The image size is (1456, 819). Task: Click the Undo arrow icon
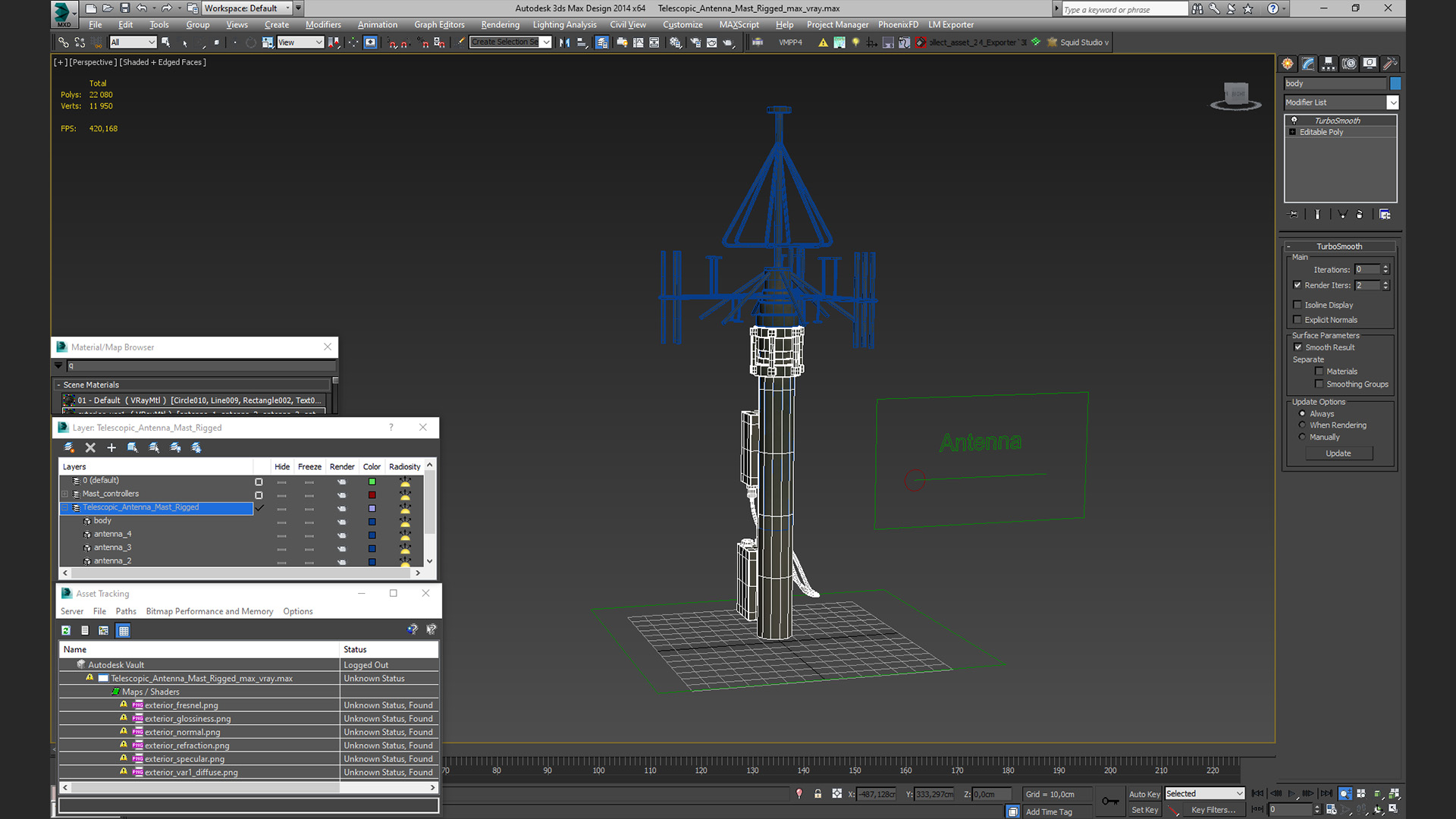[142, 8]
